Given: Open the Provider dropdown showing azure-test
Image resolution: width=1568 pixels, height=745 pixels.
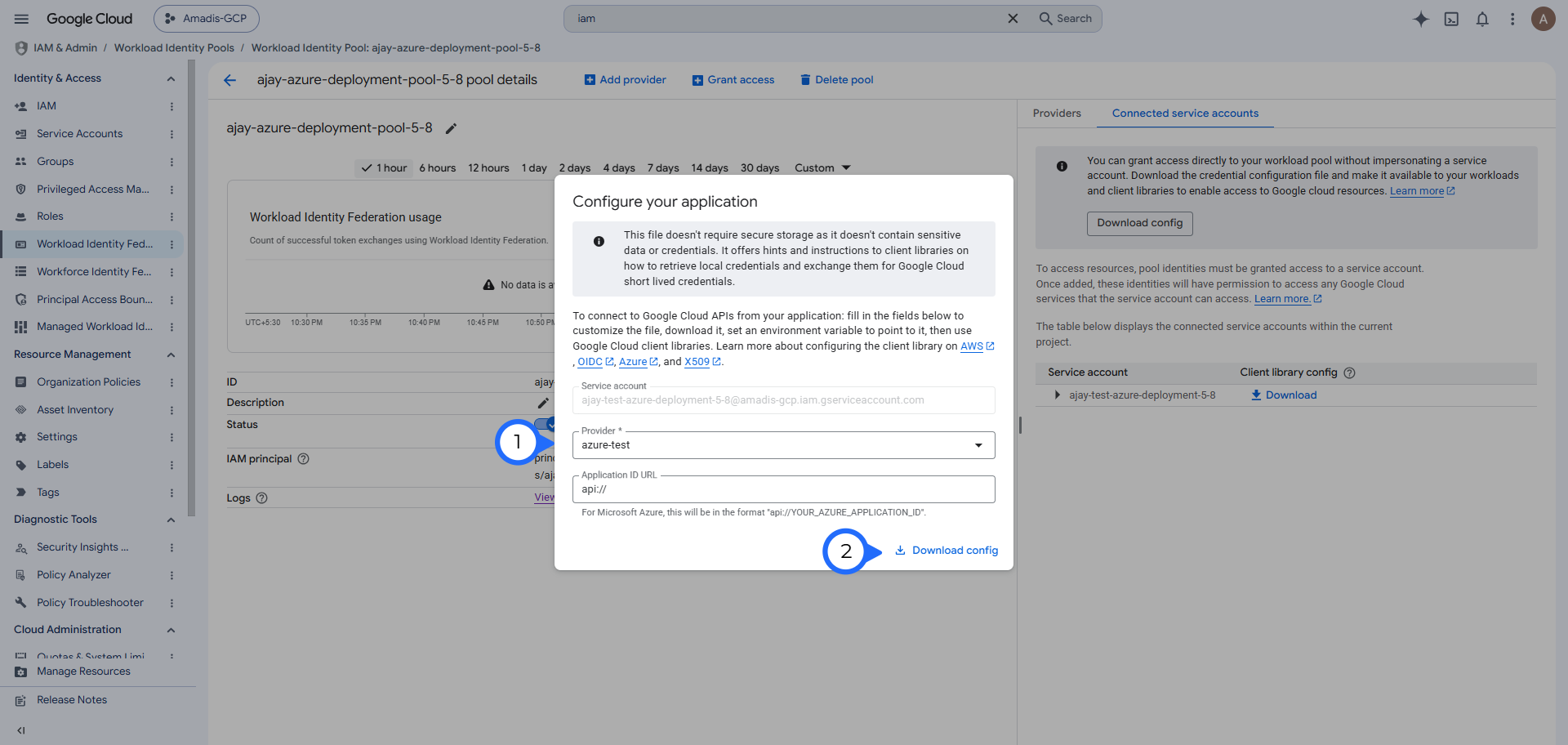Looking at the screenshot, I should pos(783,445).
